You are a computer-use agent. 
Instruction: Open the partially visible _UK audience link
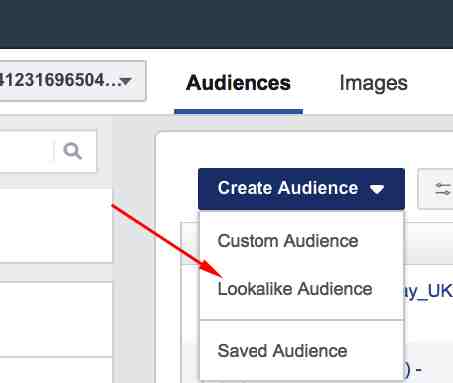click(x=428, y=291)
